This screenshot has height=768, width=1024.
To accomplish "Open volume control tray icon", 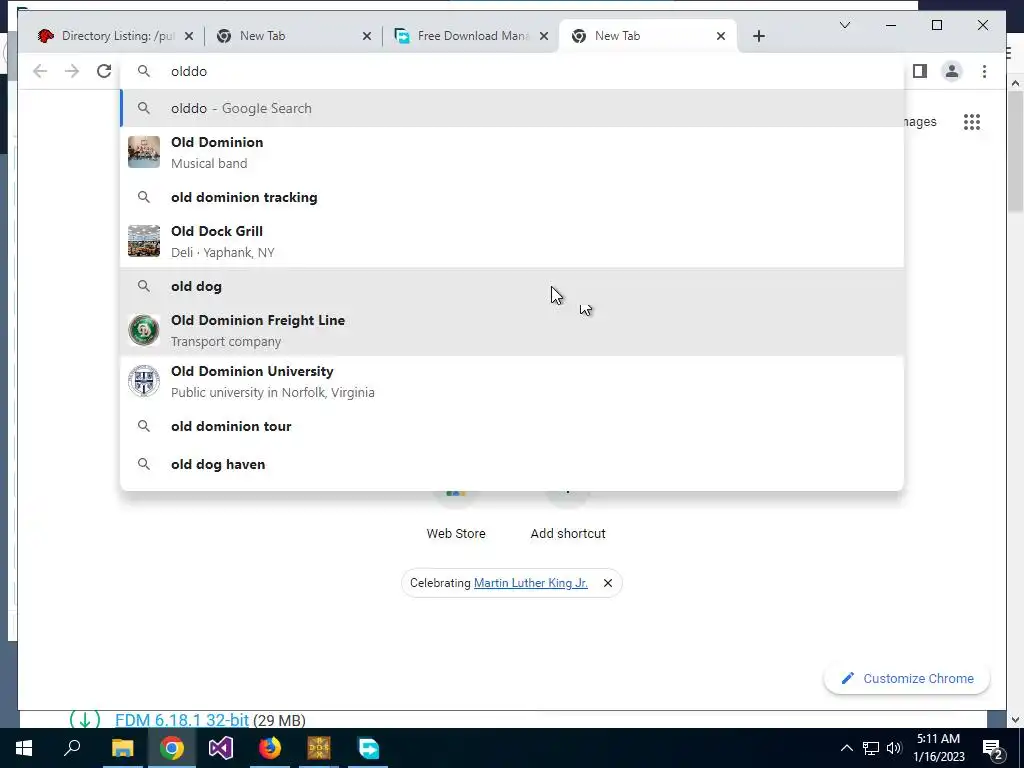I will coord(894,748).
